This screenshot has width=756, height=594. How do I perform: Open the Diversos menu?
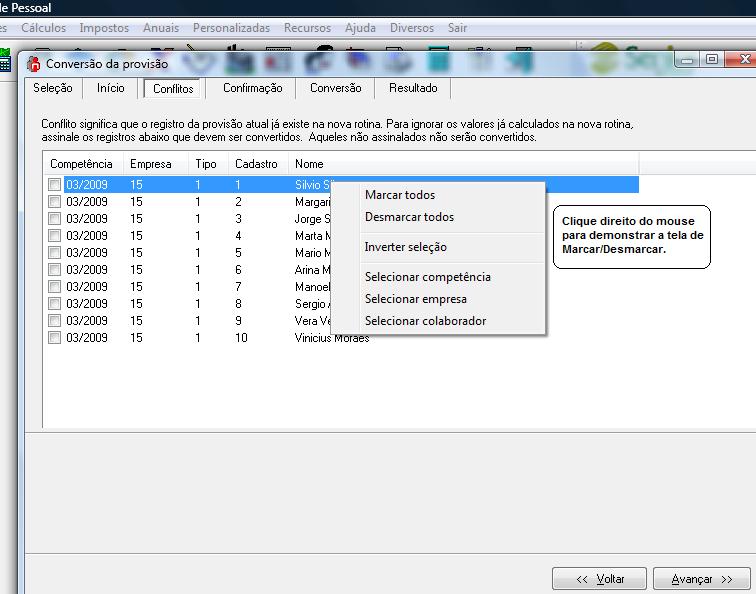[412, 28]
